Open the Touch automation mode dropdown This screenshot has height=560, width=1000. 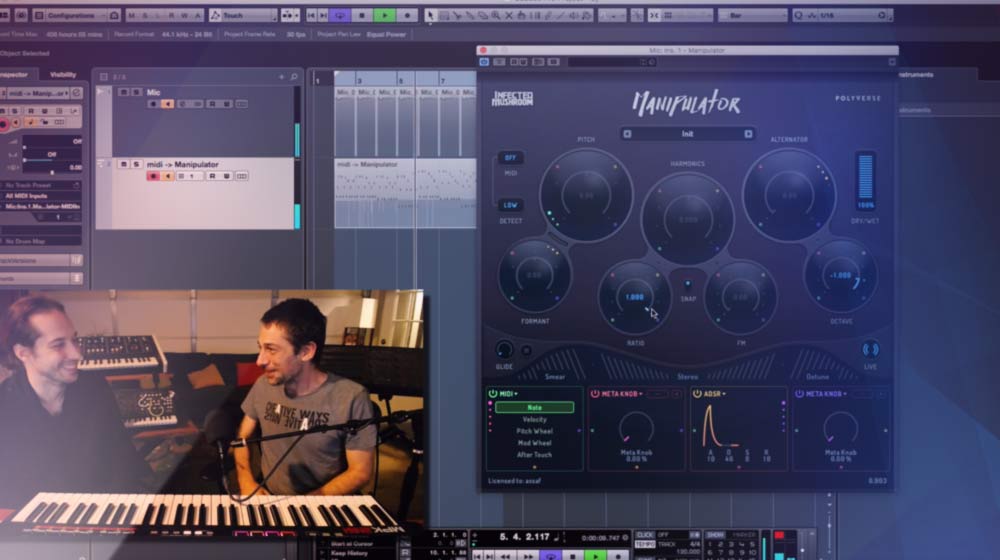pyautogui.click(x=243, y=15)
